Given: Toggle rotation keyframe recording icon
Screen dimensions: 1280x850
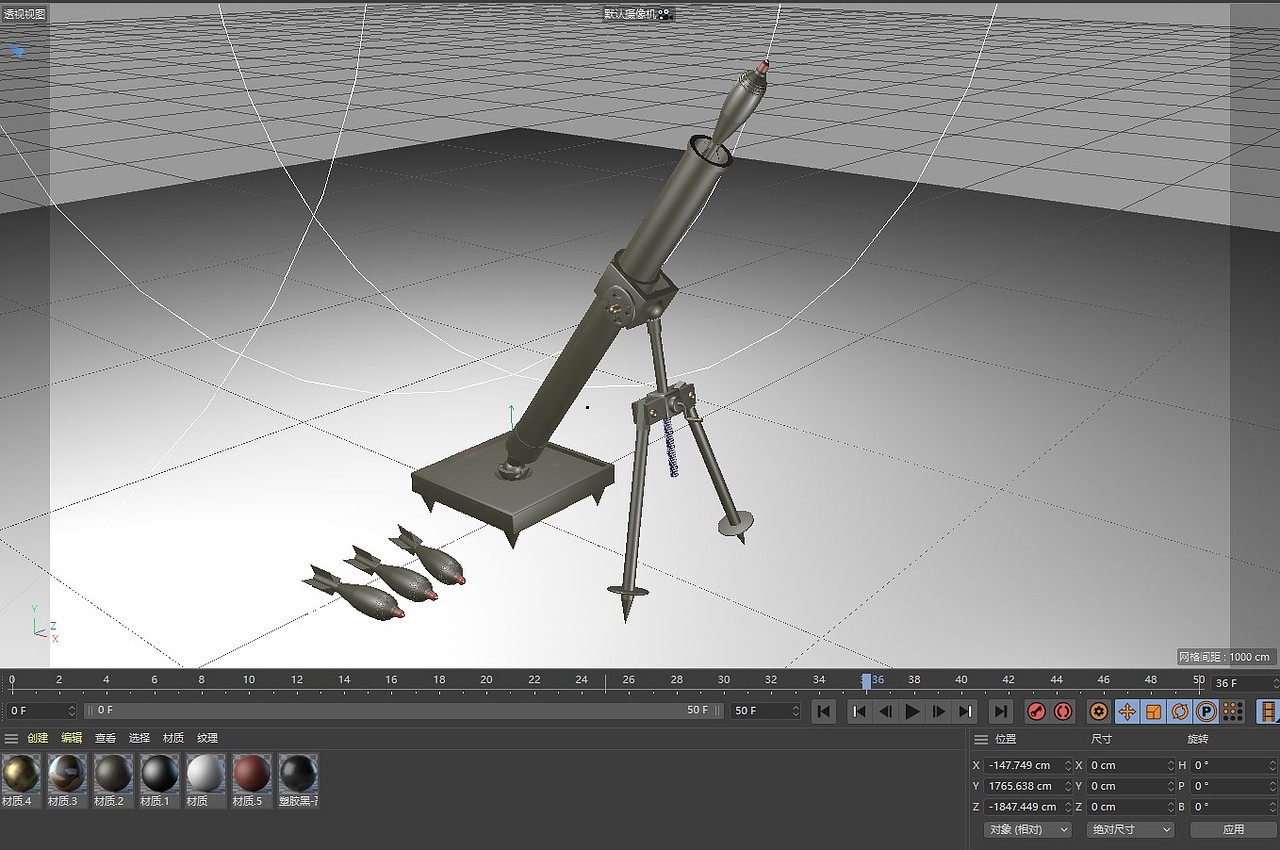Looking at the screenshot, I should pyautogui.click(x=1179, y=712).
